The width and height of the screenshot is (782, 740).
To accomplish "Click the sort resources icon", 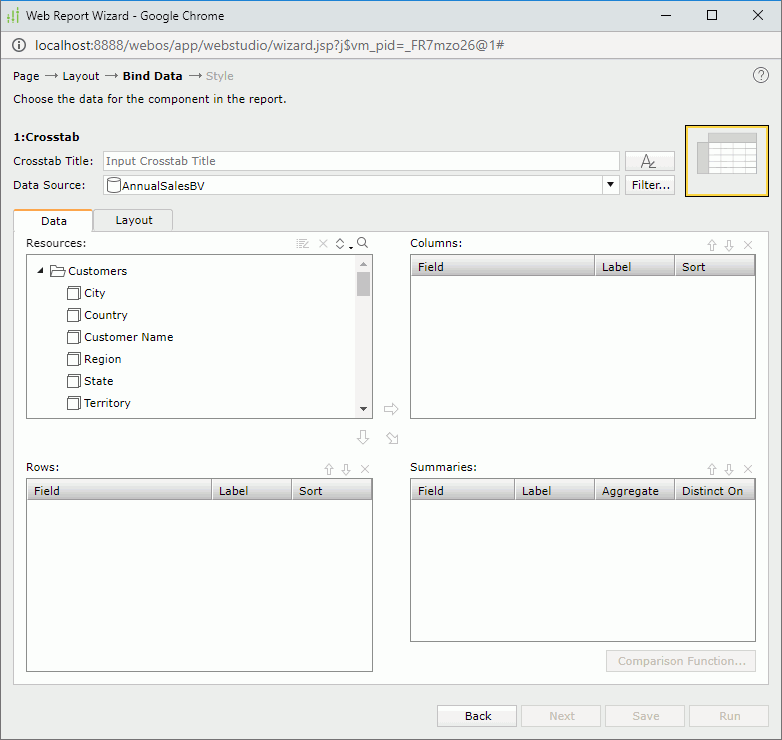I will 341,243.
